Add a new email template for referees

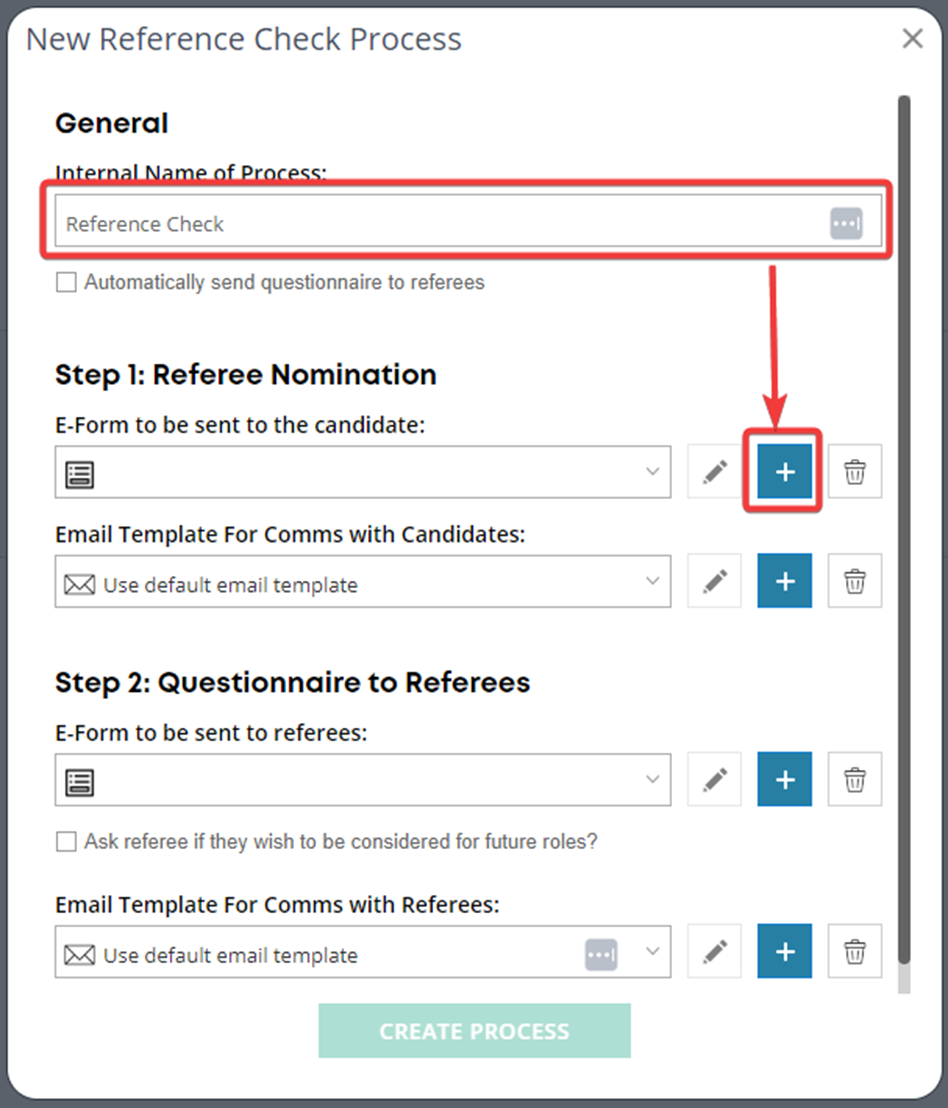click(x=784, y=951)
